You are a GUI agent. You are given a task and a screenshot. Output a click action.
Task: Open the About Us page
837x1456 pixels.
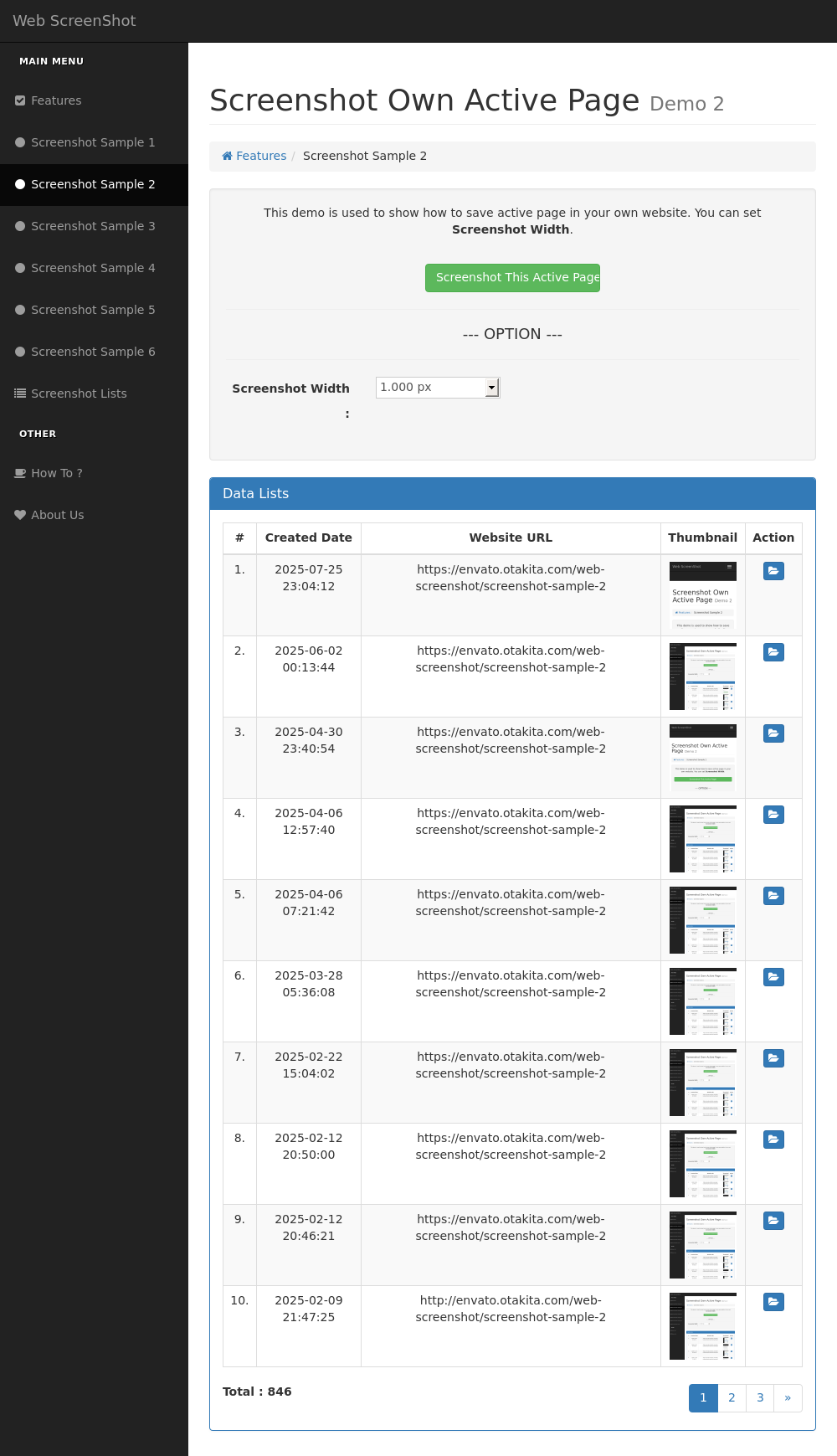94,515
